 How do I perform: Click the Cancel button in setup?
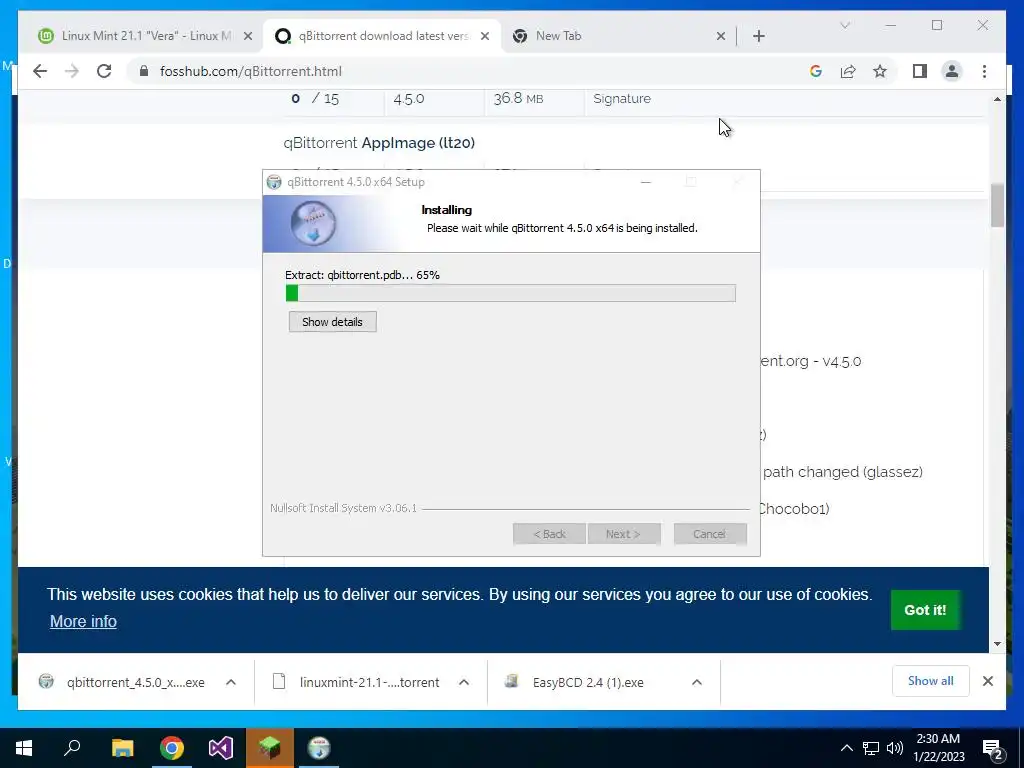710,534
